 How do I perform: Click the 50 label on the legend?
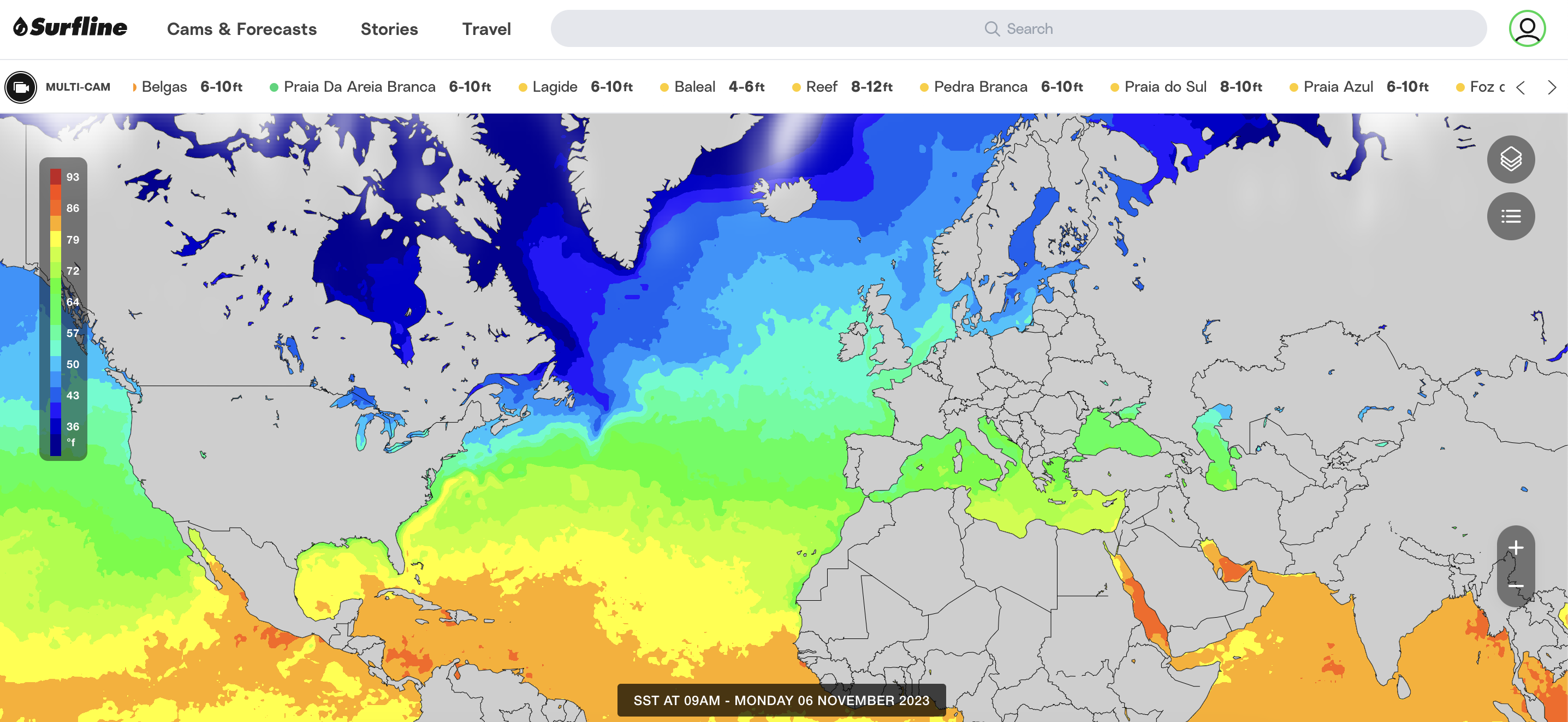click(73, 364)
